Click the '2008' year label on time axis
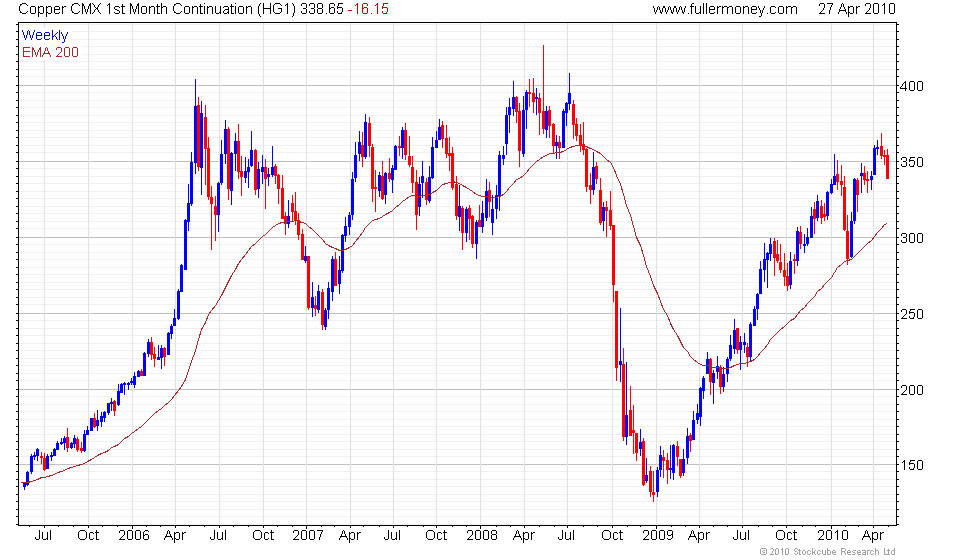The height and width of the screenshot is (560, 980). (482, 536)
